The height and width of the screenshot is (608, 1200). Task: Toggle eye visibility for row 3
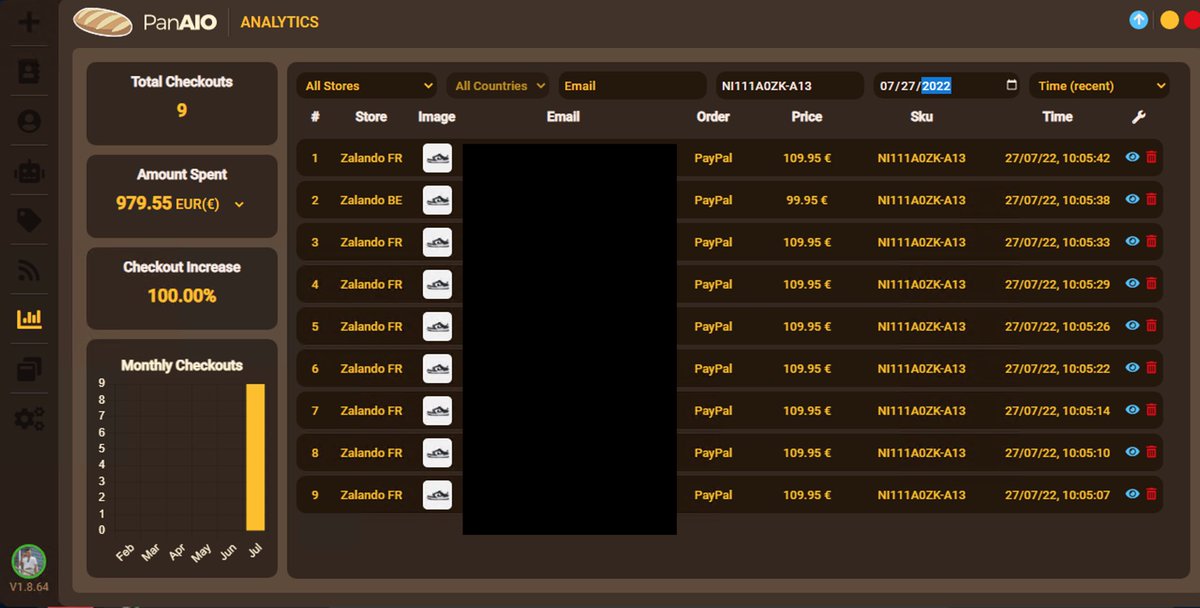(x=1132, y=242)
